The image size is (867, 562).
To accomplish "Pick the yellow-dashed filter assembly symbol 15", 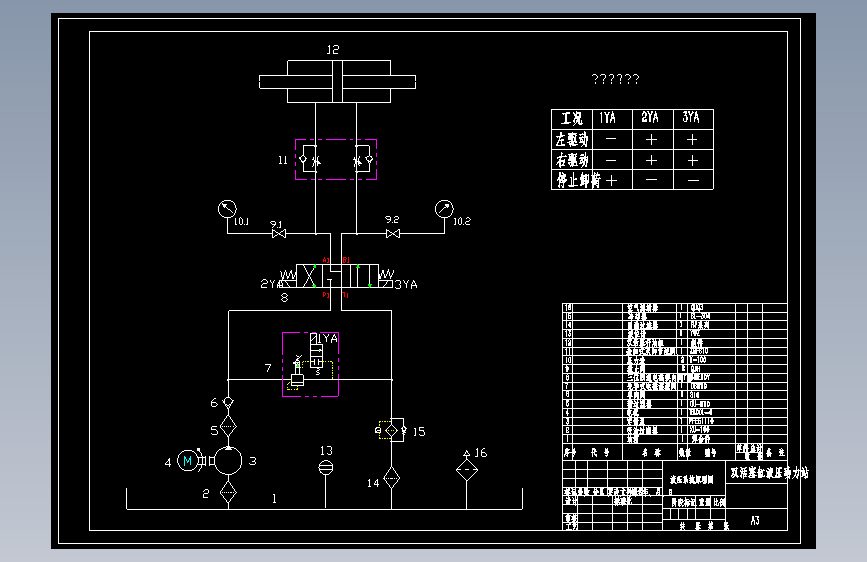I will click(391, 430).
